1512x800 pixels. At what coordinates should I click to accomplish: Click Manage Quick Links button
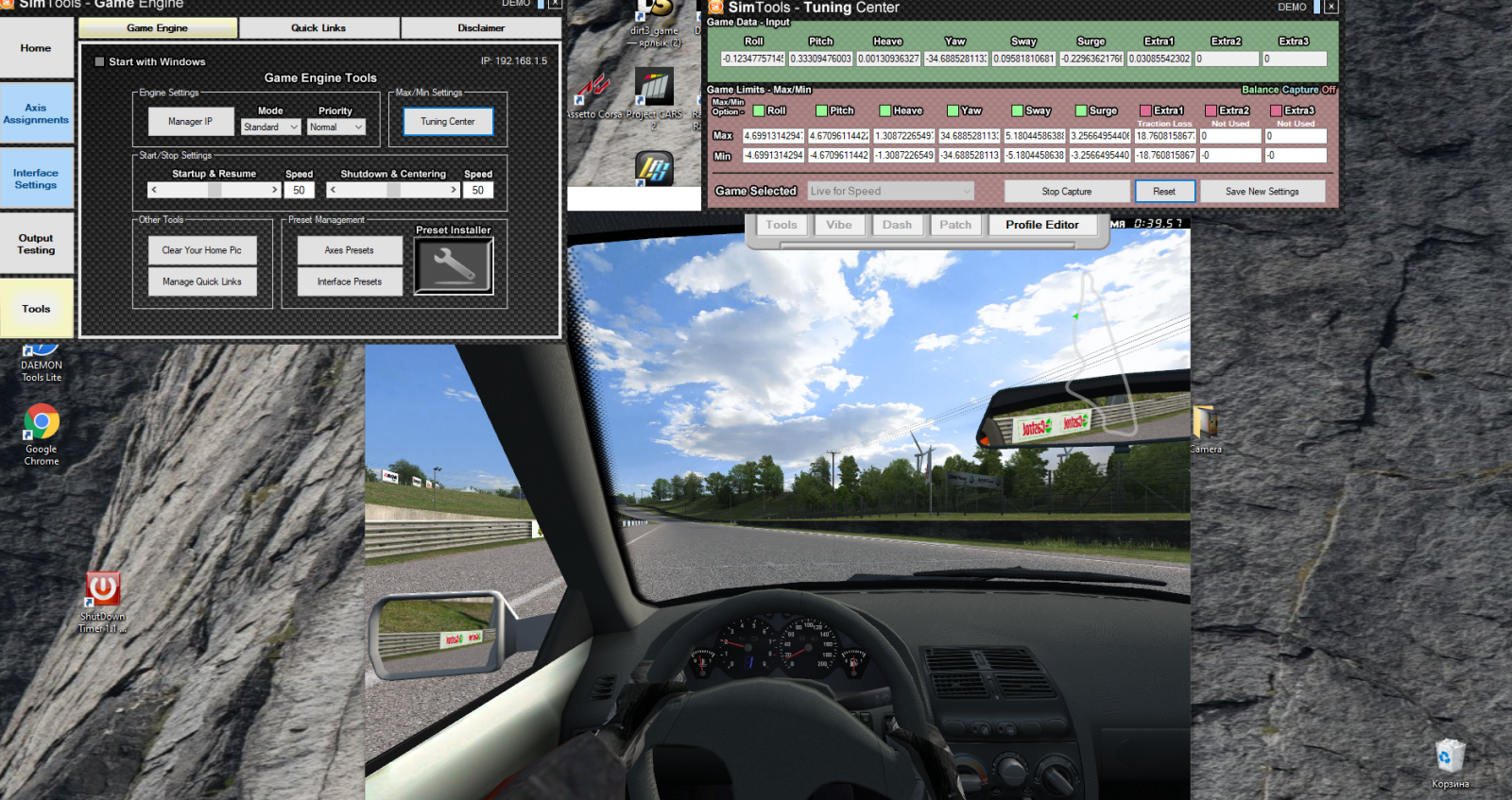[201, 281]
